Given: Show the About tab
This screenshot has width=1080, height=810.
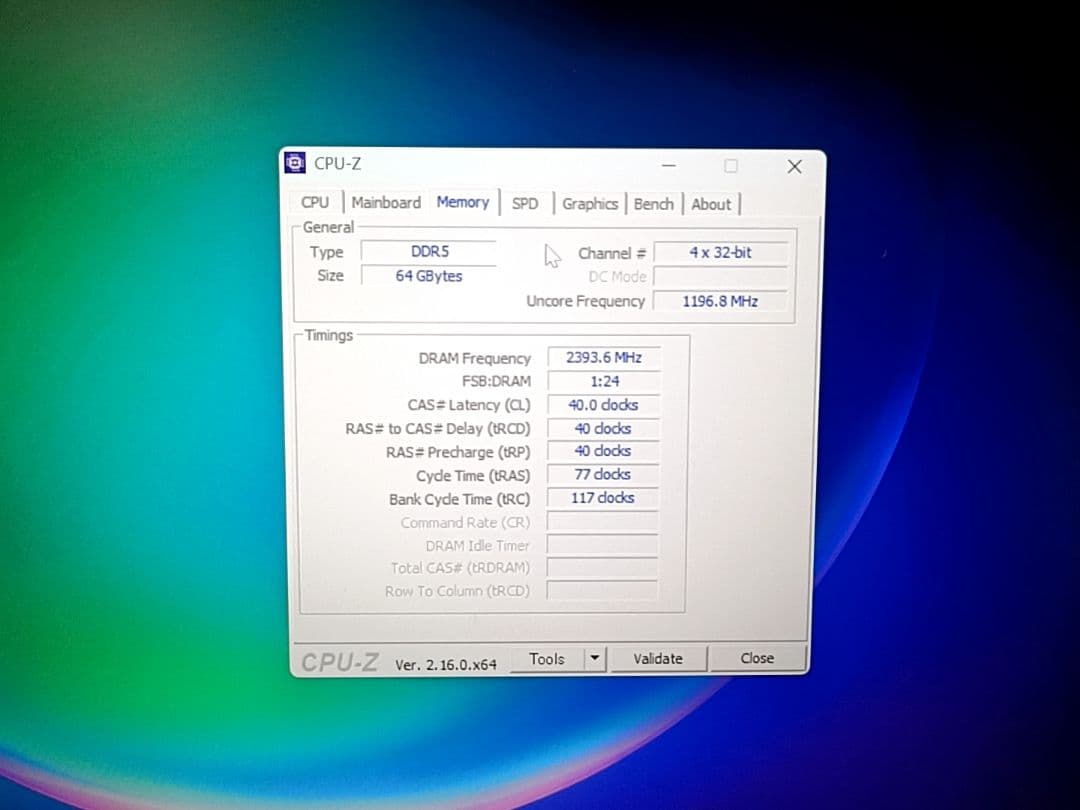Looking at the screenshot, I should (x=711, y=204).
